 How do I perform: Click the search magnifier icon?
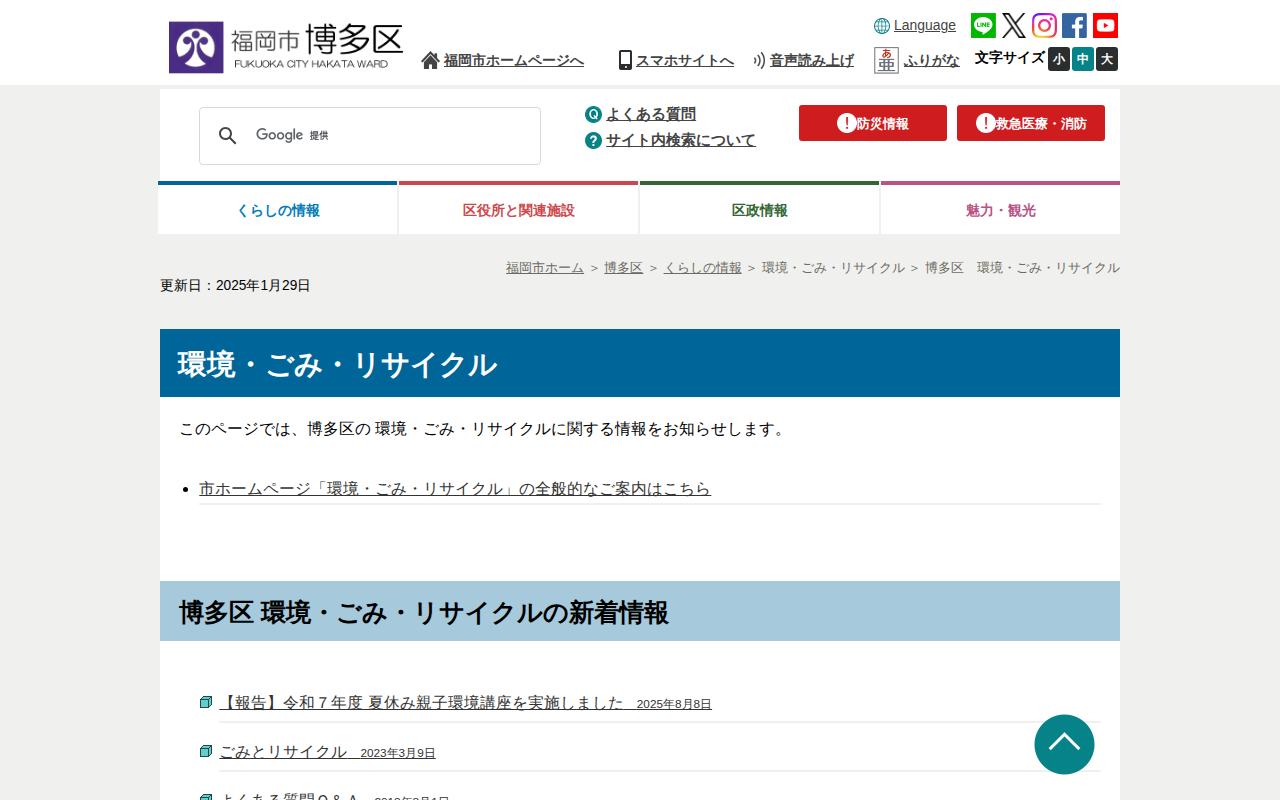228,136
